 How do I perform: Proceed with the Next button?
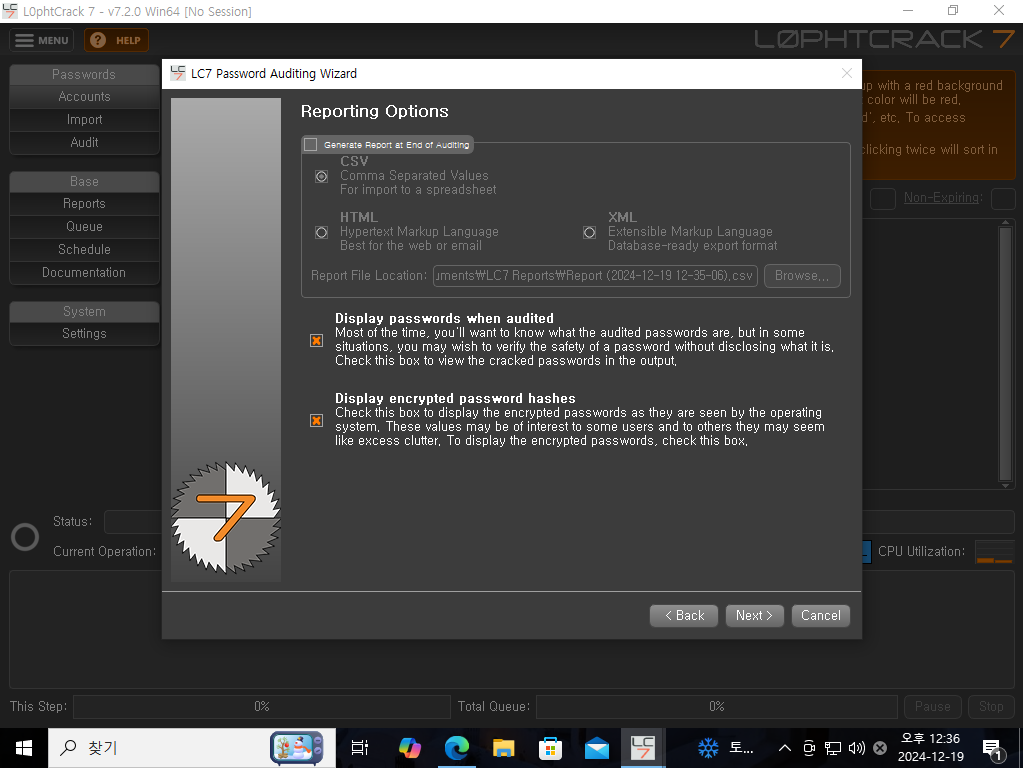click(x=754, y=615)
